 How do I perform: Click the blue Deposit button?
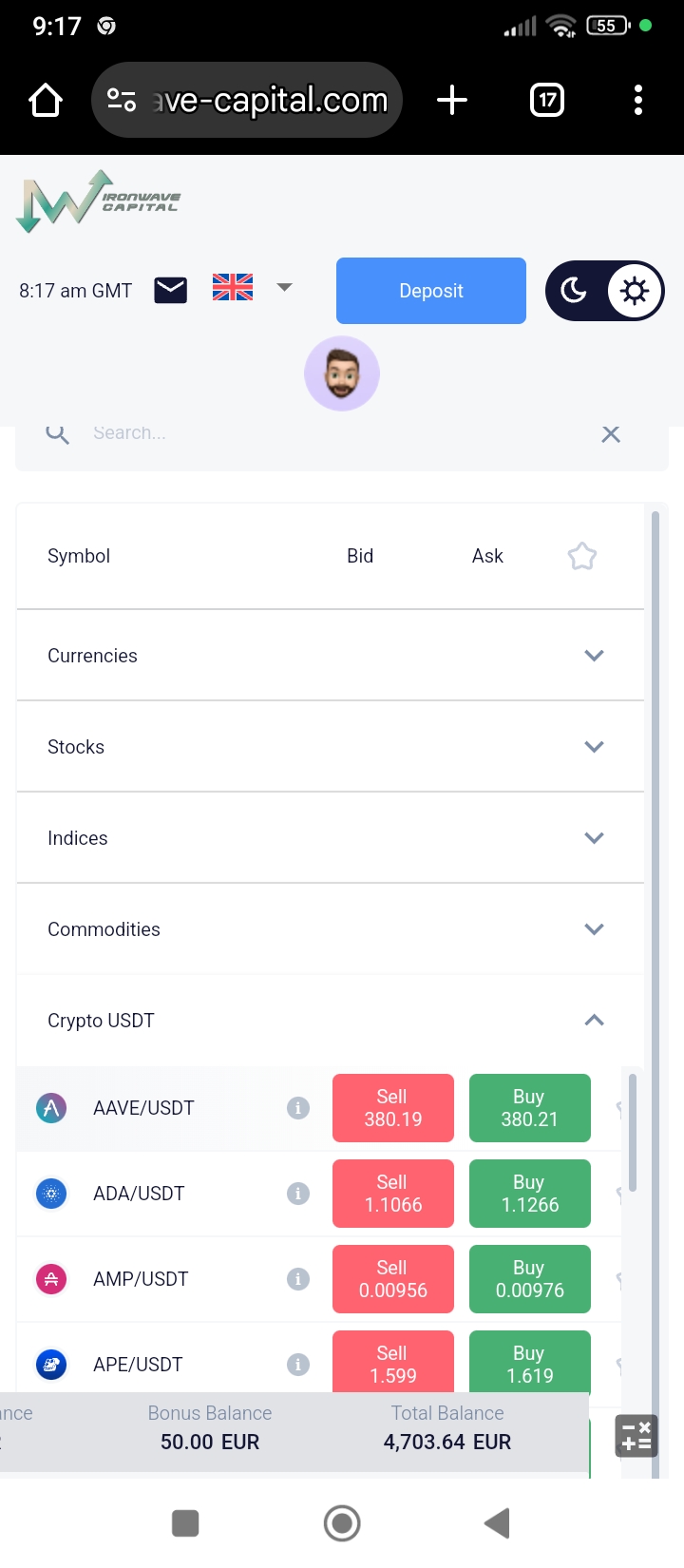tap(431, 291)
